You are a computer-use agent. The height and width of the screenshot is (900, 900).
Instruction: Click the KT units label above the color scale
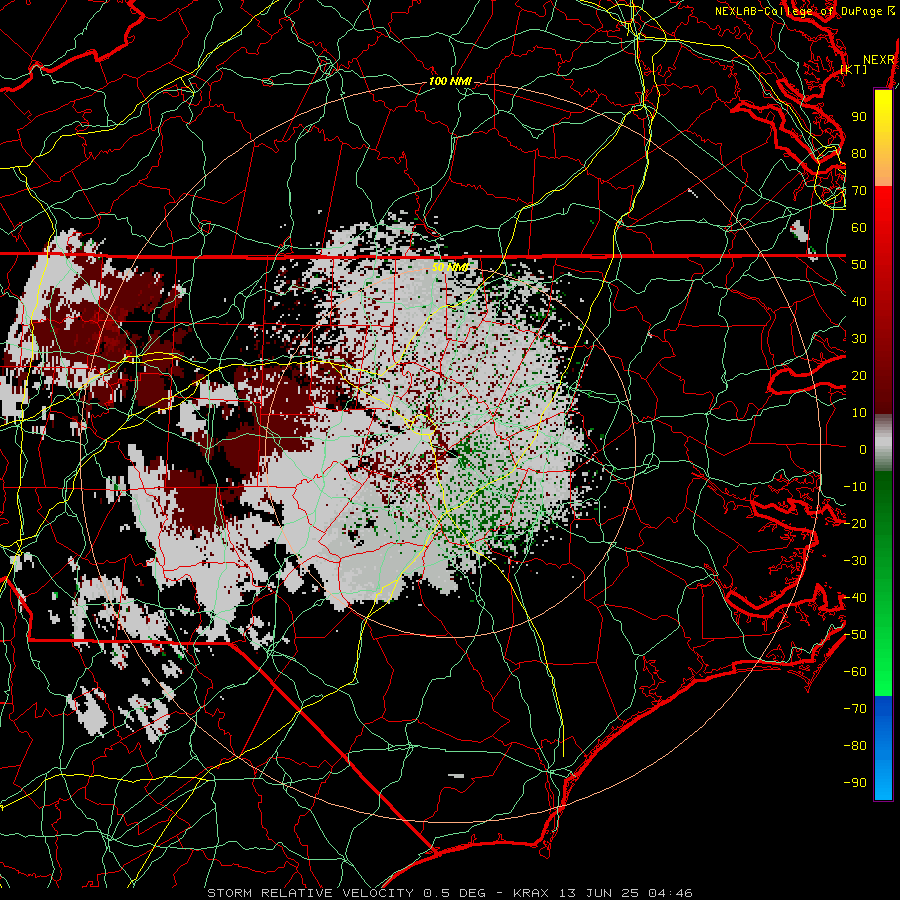[854, 69]
